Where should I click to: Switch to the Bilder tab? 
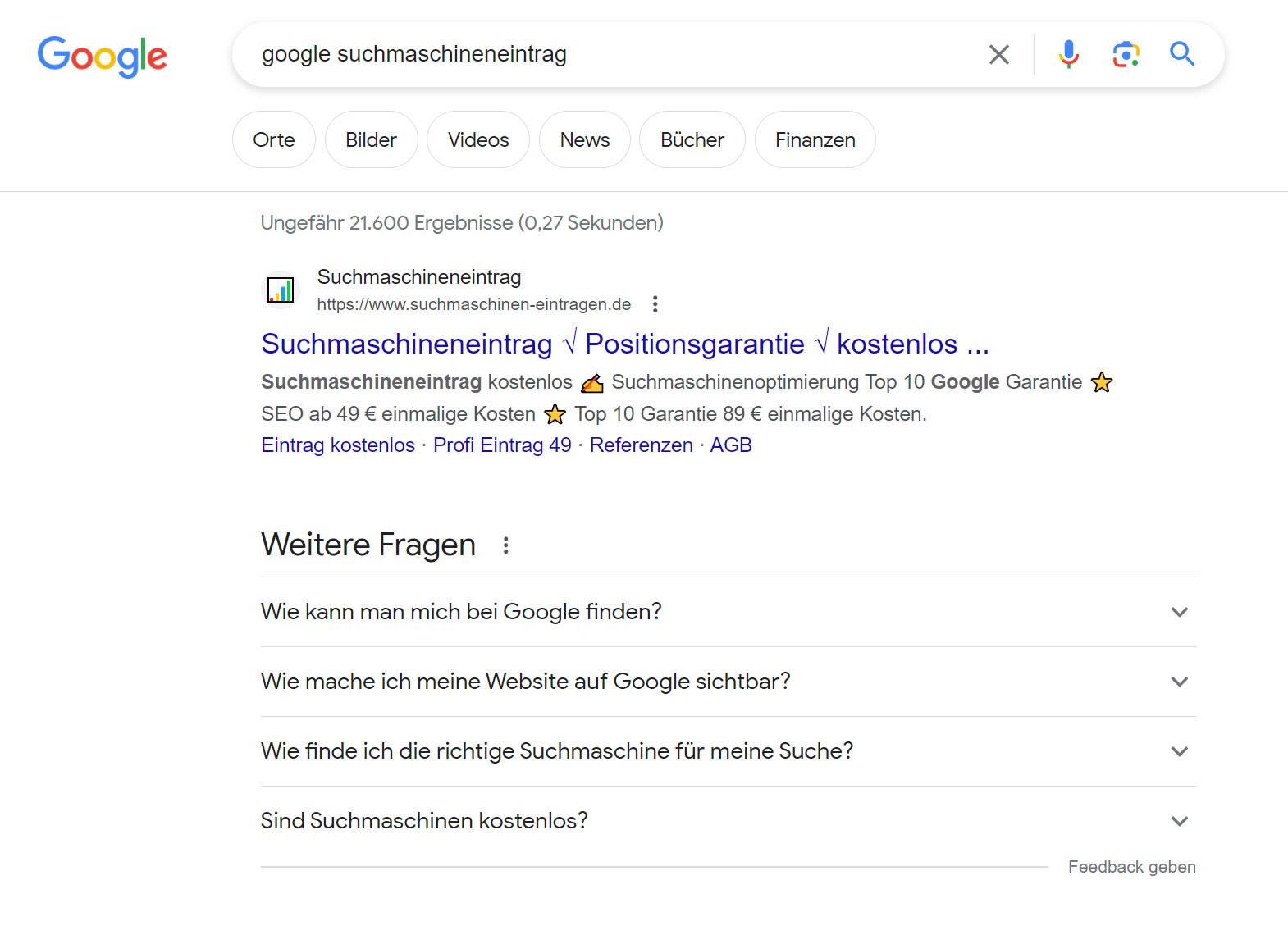coord(371,140)
